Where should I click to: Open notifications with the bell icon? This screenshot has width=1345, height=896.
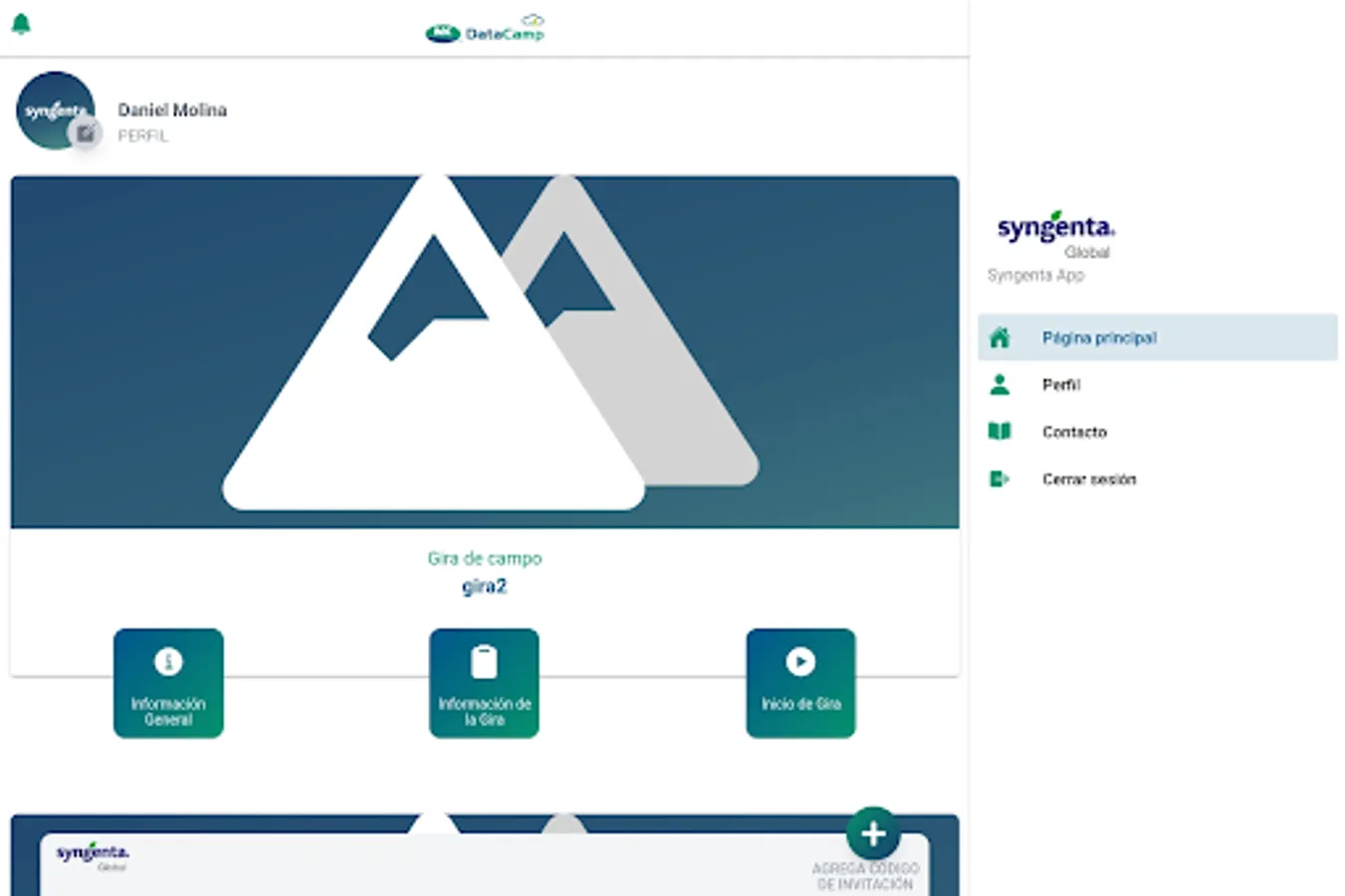20,24
